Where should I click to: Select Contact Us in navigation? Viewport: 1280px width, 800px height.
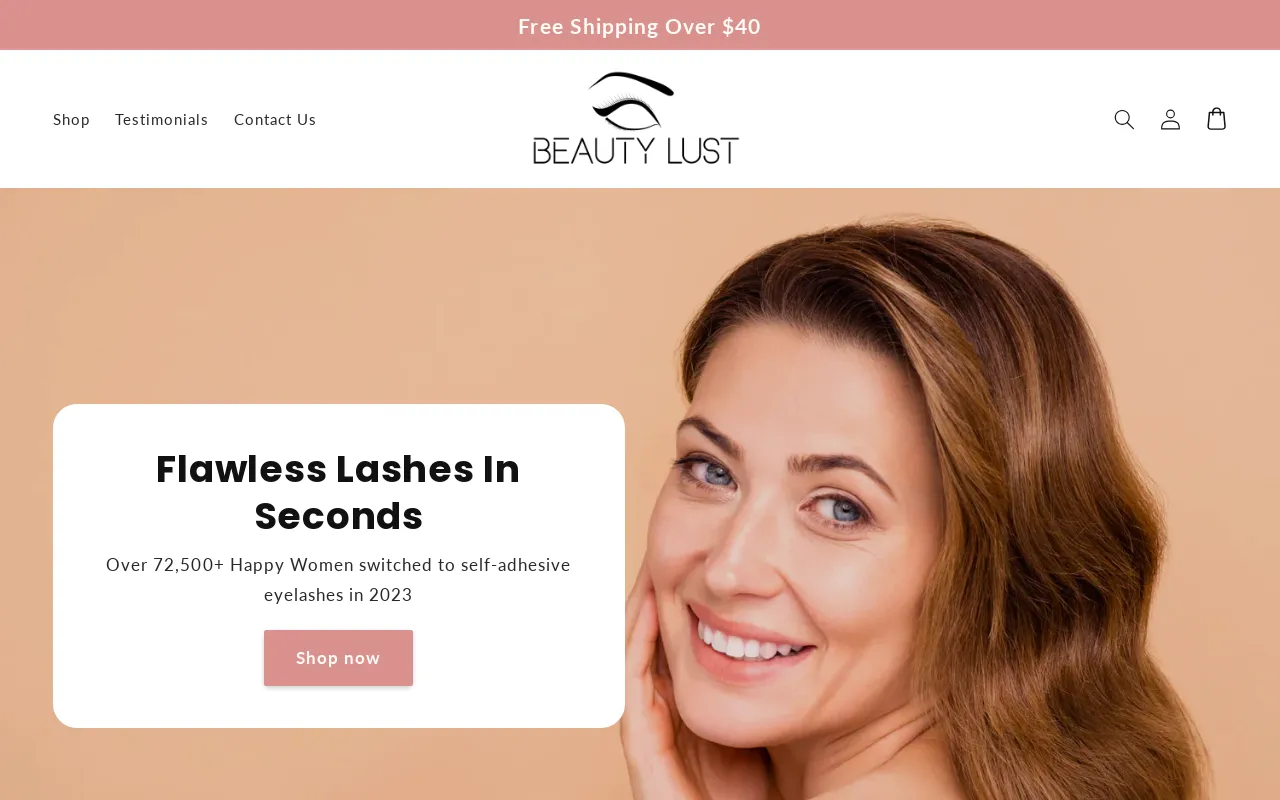pos(275,119)
